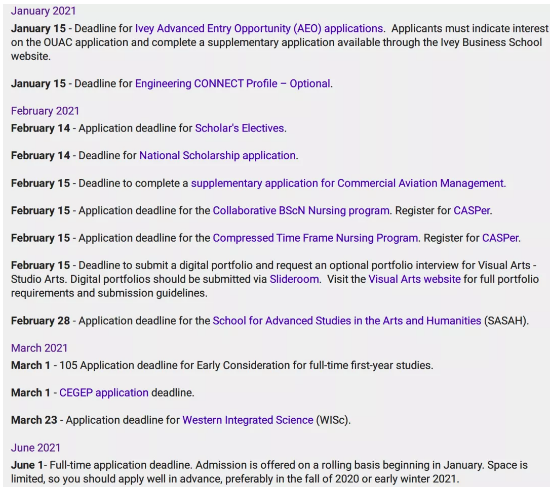Image resolution: width=553 pixels, height=491 pixels.
Task: Open Compressed Time Frame Nursing Program link
Action: click(315, 238)
